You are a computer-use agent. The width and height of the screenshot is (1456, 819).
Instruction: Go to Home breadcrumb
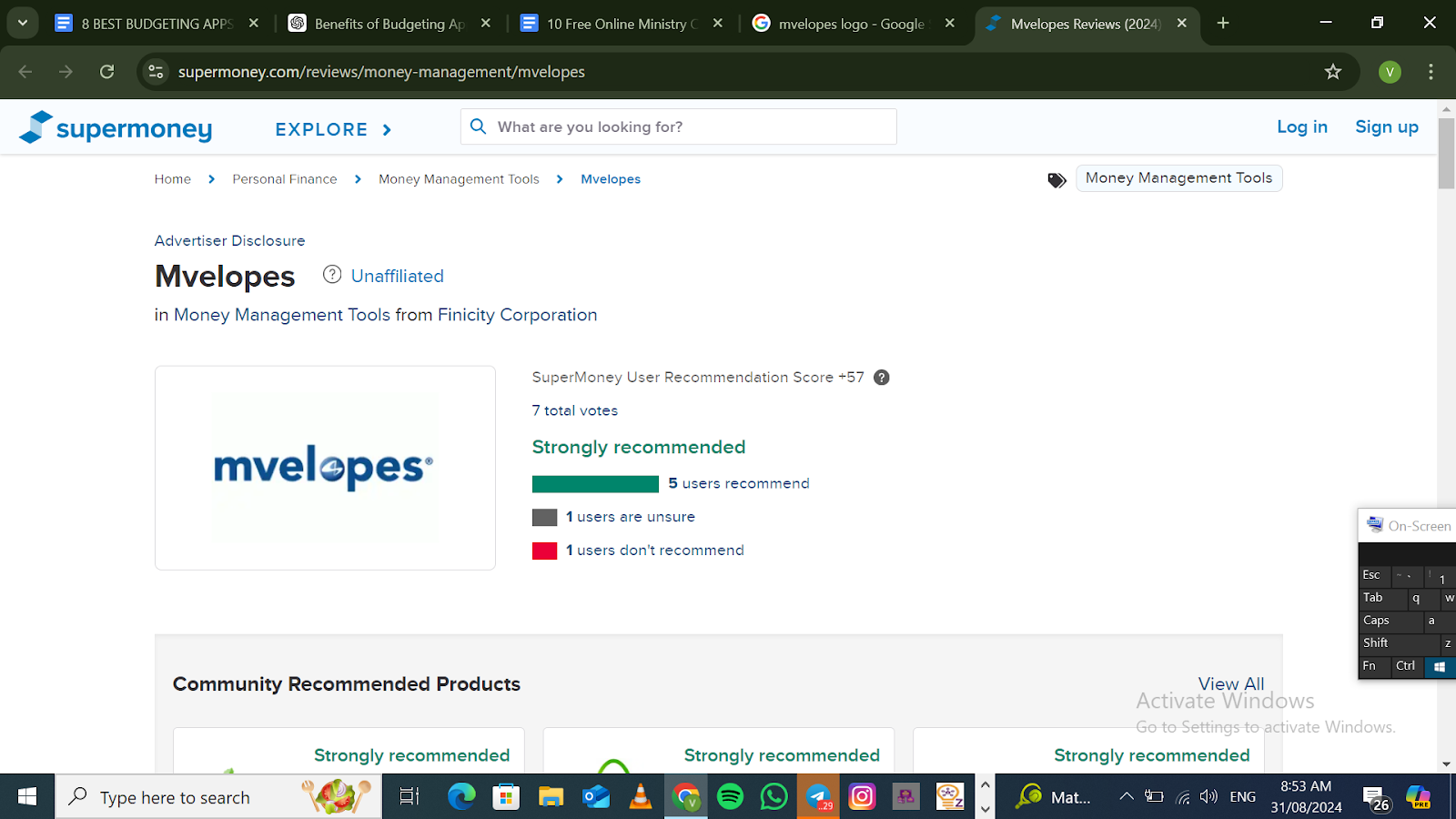pos(173,179)
